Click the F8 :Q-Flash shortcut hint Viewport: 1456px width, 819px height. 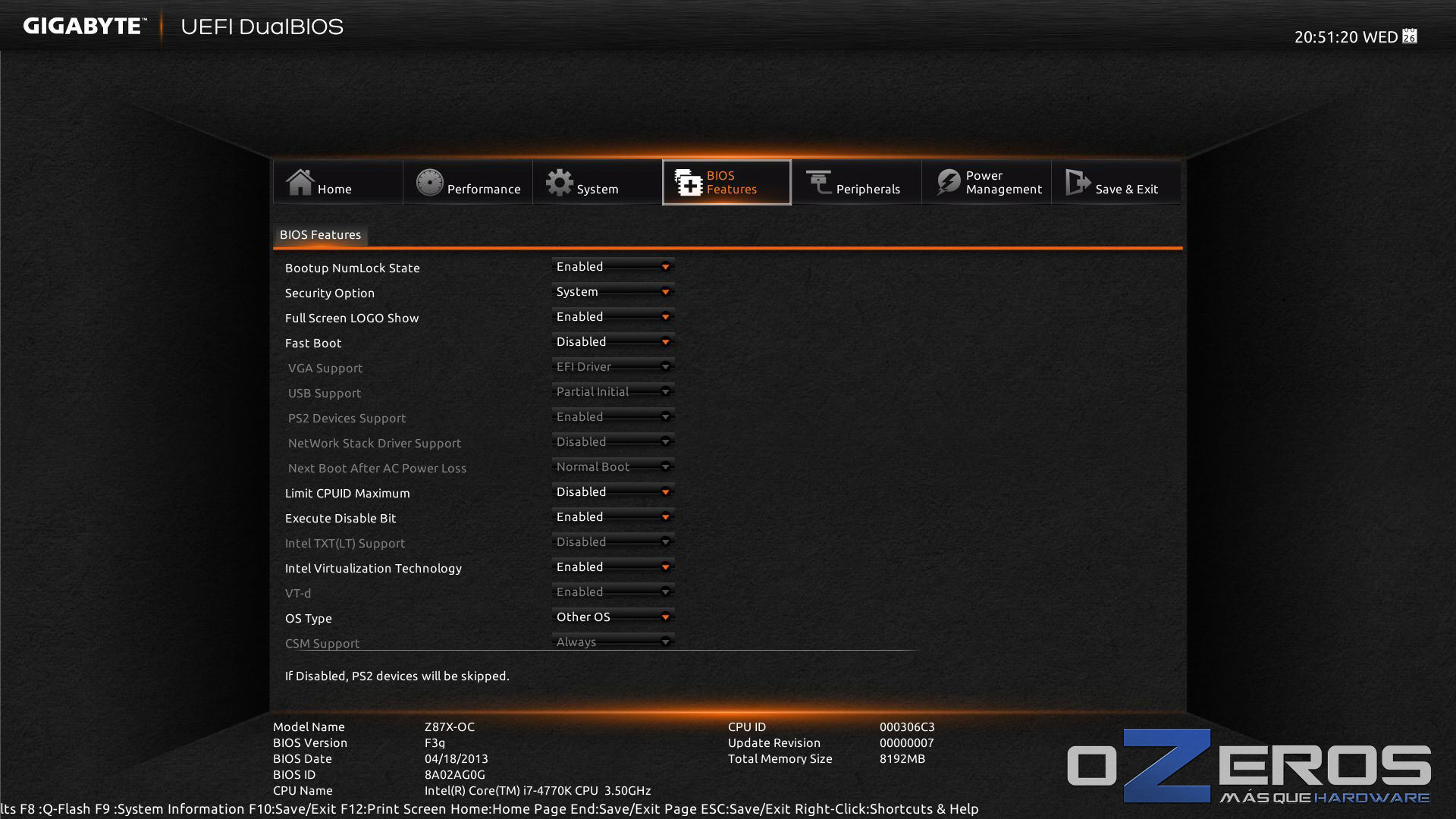[x=55, y=808]
